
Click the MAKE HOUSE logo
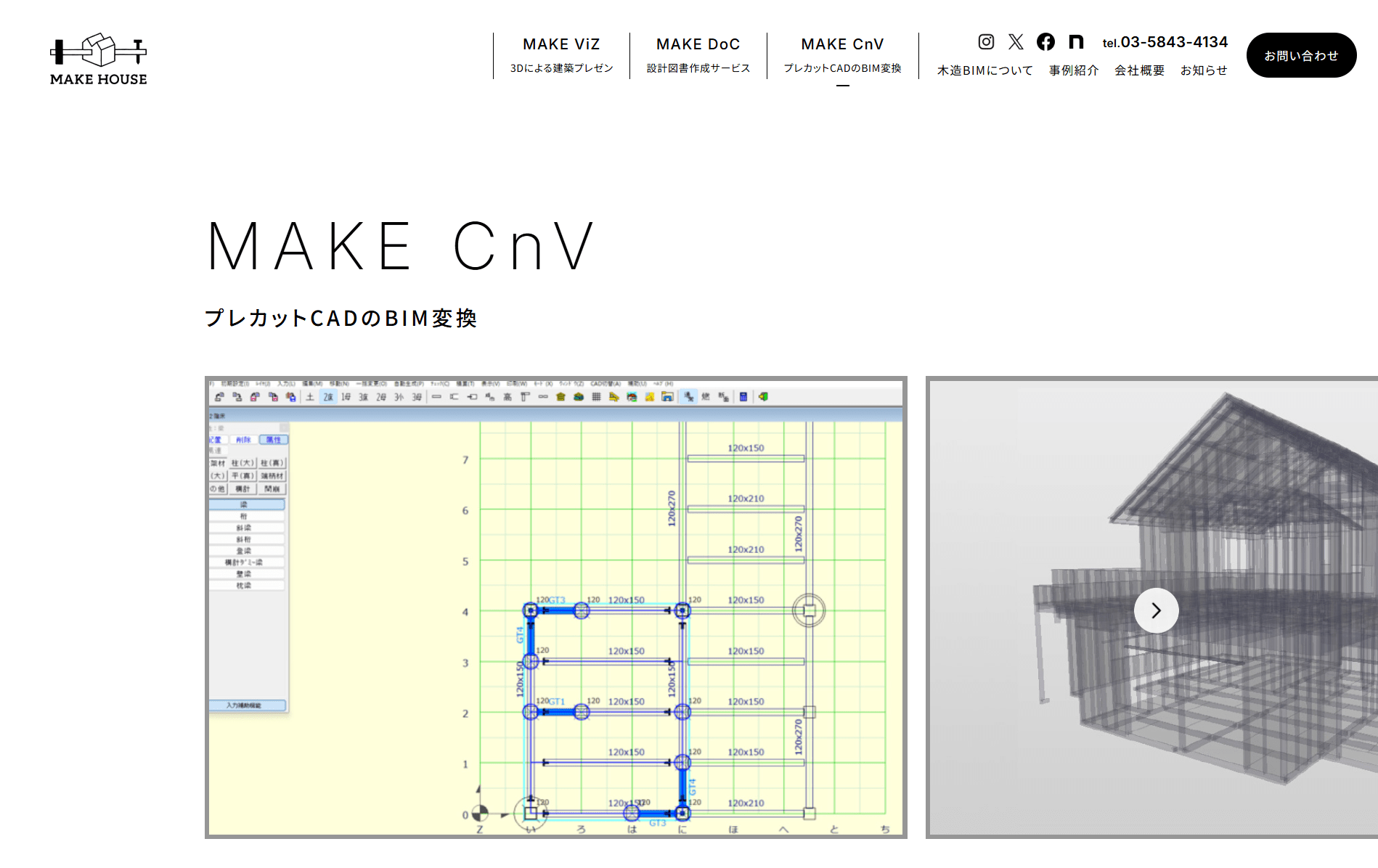[99, 59]
